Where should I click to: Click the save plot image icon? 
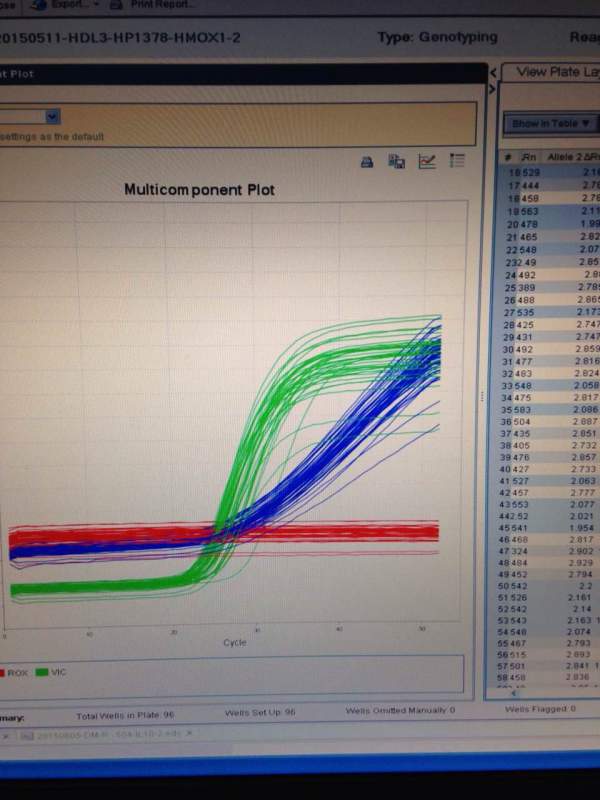(396, 162)
